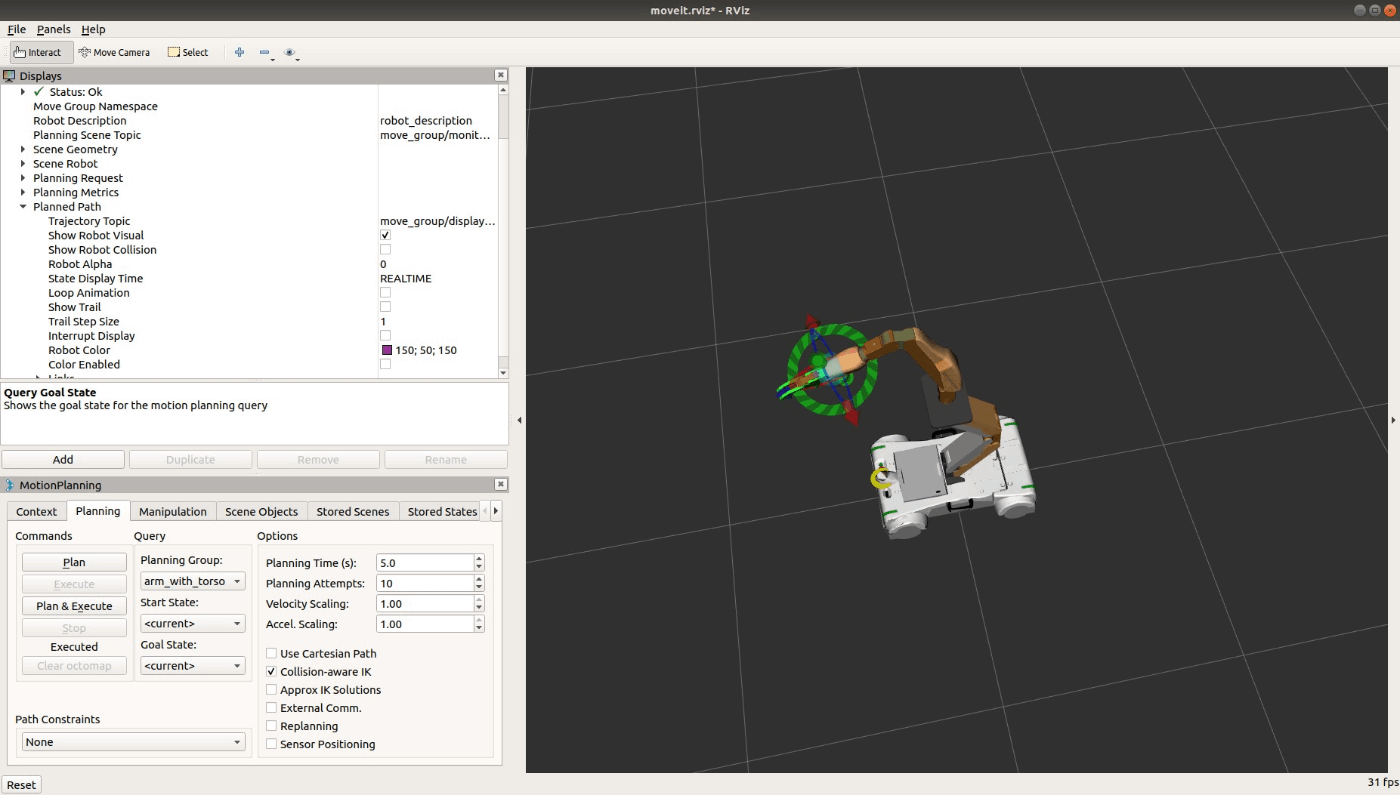Click the Plan & Execute button
This screenshot has height=795, width=1400.
(x=74, y=606)
